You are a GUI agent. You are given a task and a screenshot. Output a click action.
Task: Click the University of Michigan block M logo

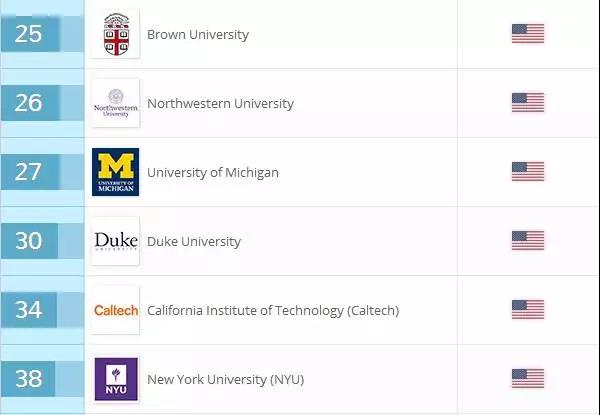pos(116,172)
